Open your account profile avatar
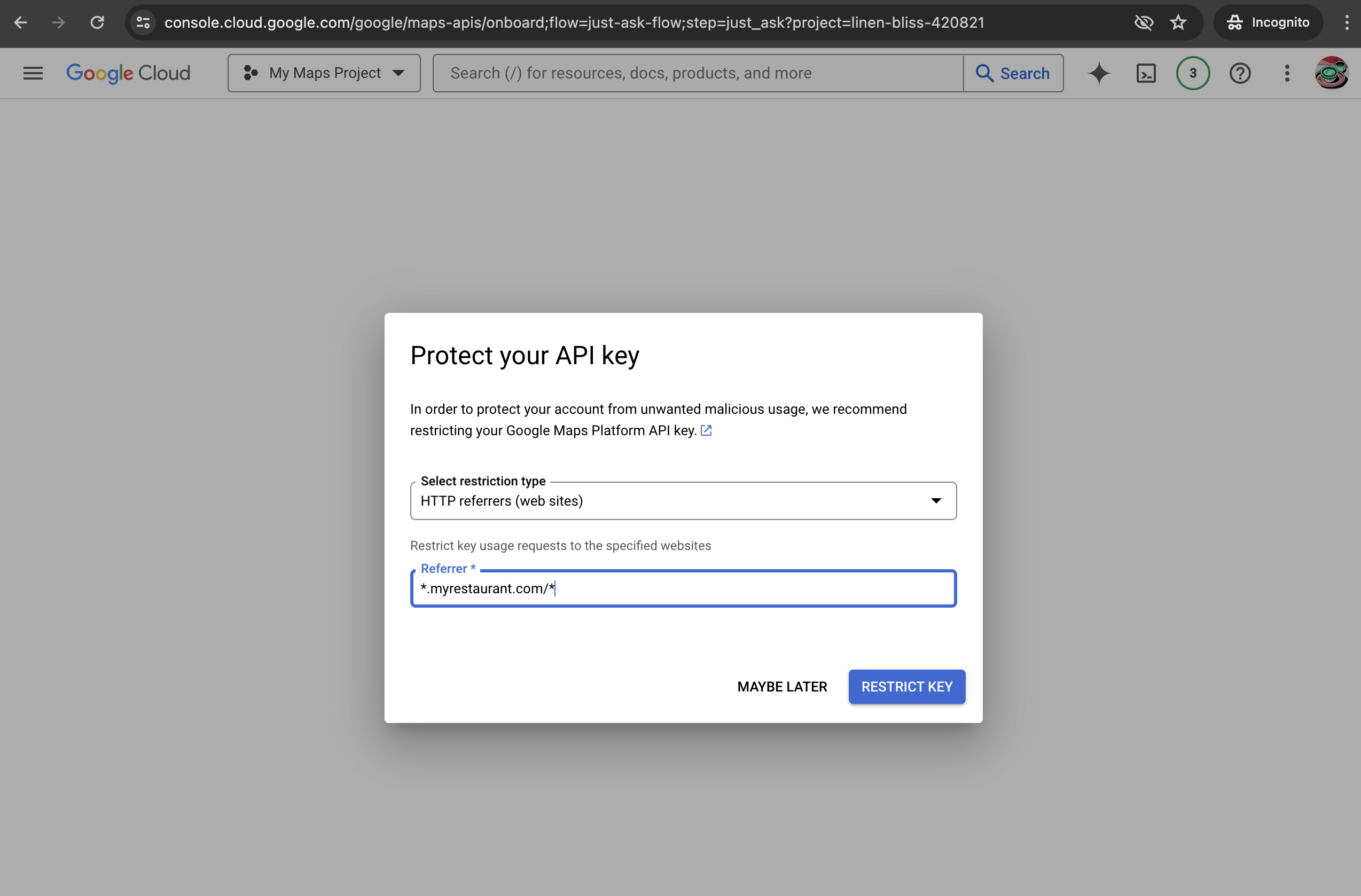The image size is (1361, 896). pos(1332,73)
